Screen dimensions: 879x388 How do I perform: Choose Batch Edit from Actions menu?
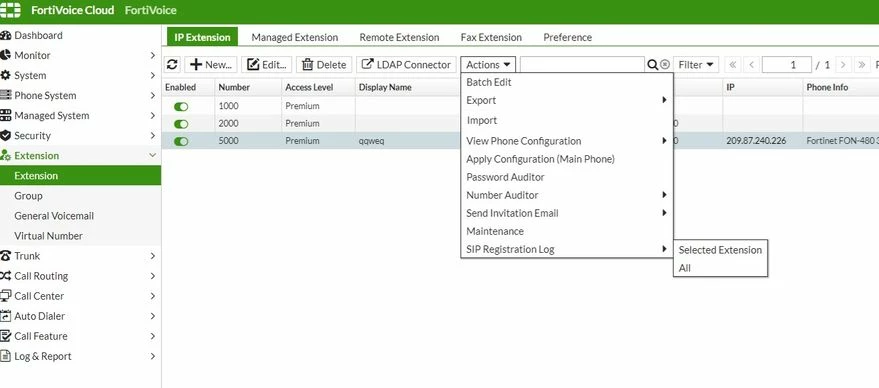[567, 82]
